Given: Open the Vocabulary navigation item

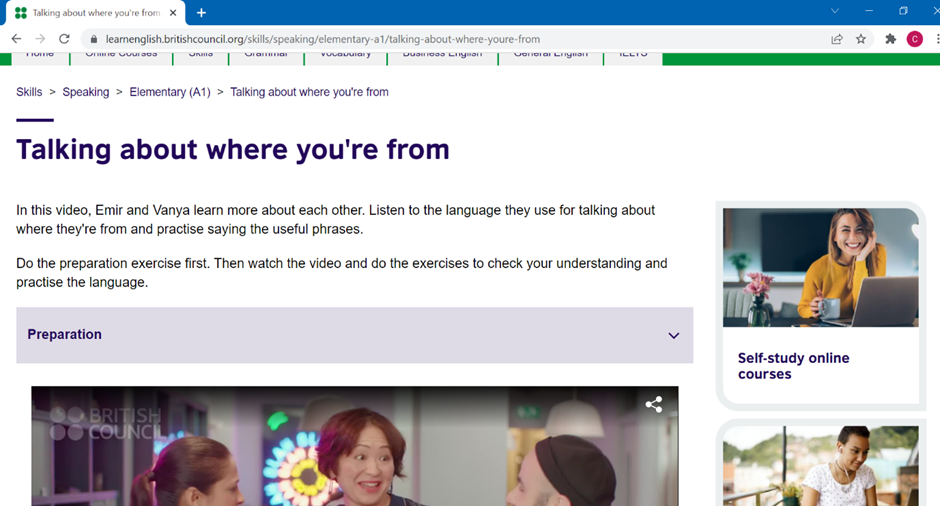Looking at the screenshot, I should click(x=345, y=56).
